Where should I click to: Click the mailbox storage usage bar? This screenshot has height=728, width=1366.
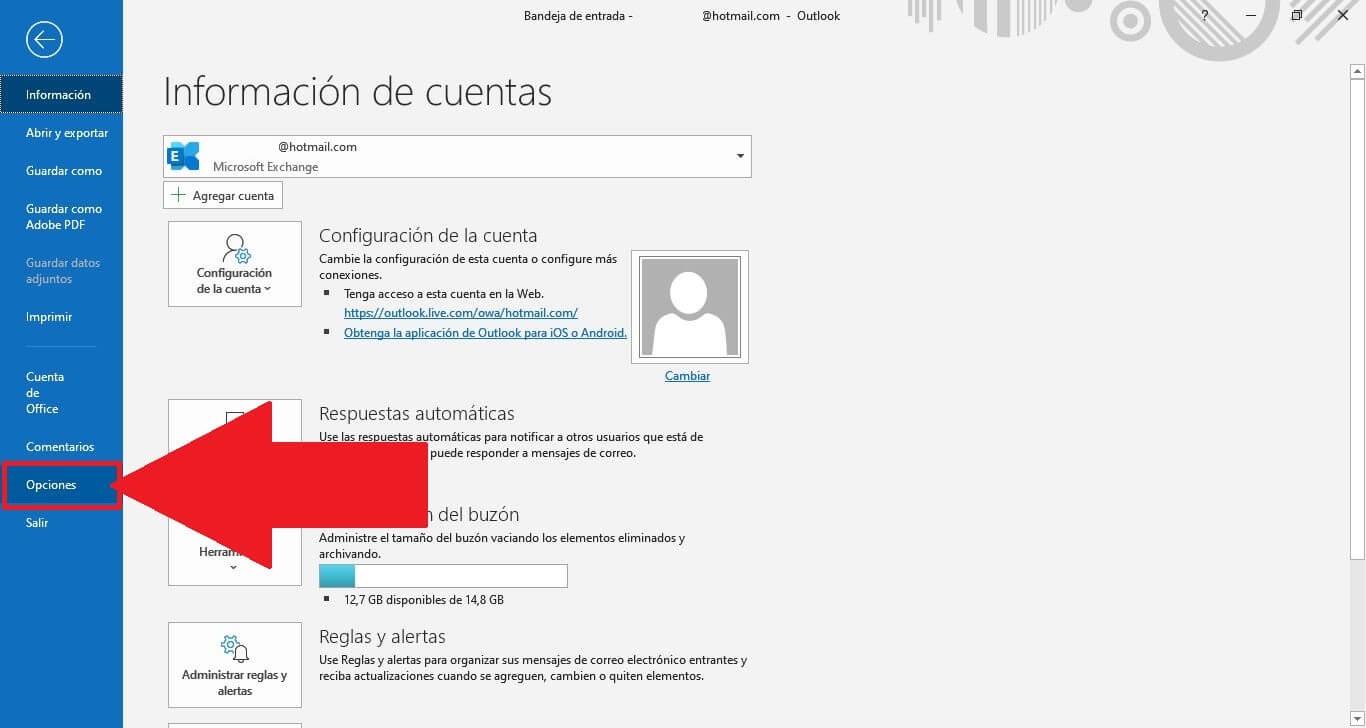[x=443, y=576]
